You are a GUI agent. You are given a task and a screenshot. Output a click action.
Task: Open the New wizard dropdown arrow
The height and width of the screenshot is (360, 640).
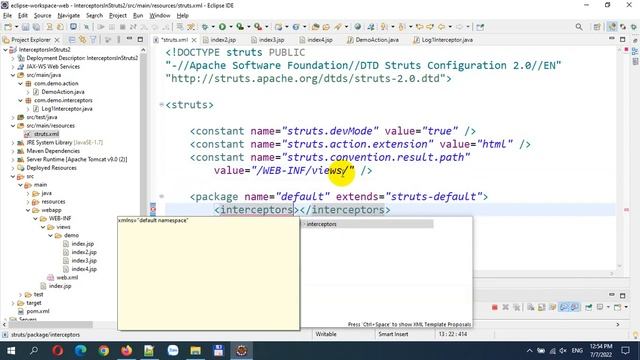(16, 27)
